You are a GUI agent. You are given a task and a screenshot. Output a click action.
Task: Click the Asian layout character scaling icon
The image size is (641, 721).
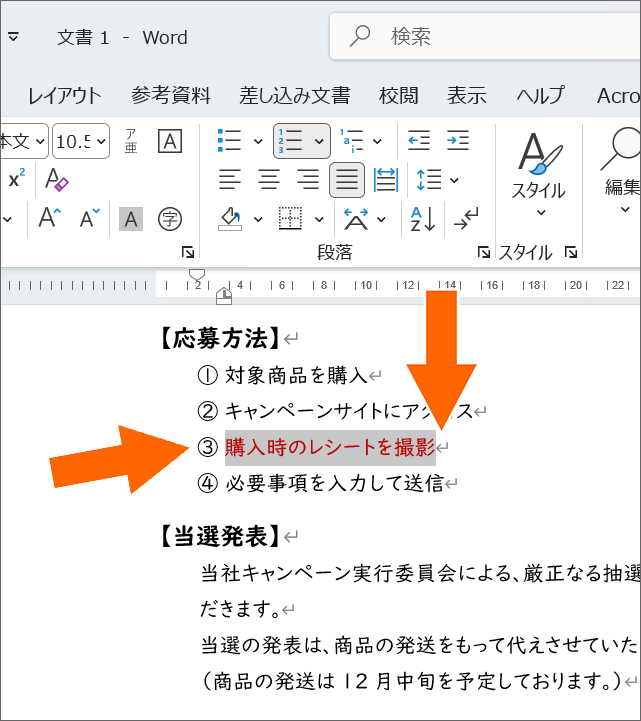(356, 219)
